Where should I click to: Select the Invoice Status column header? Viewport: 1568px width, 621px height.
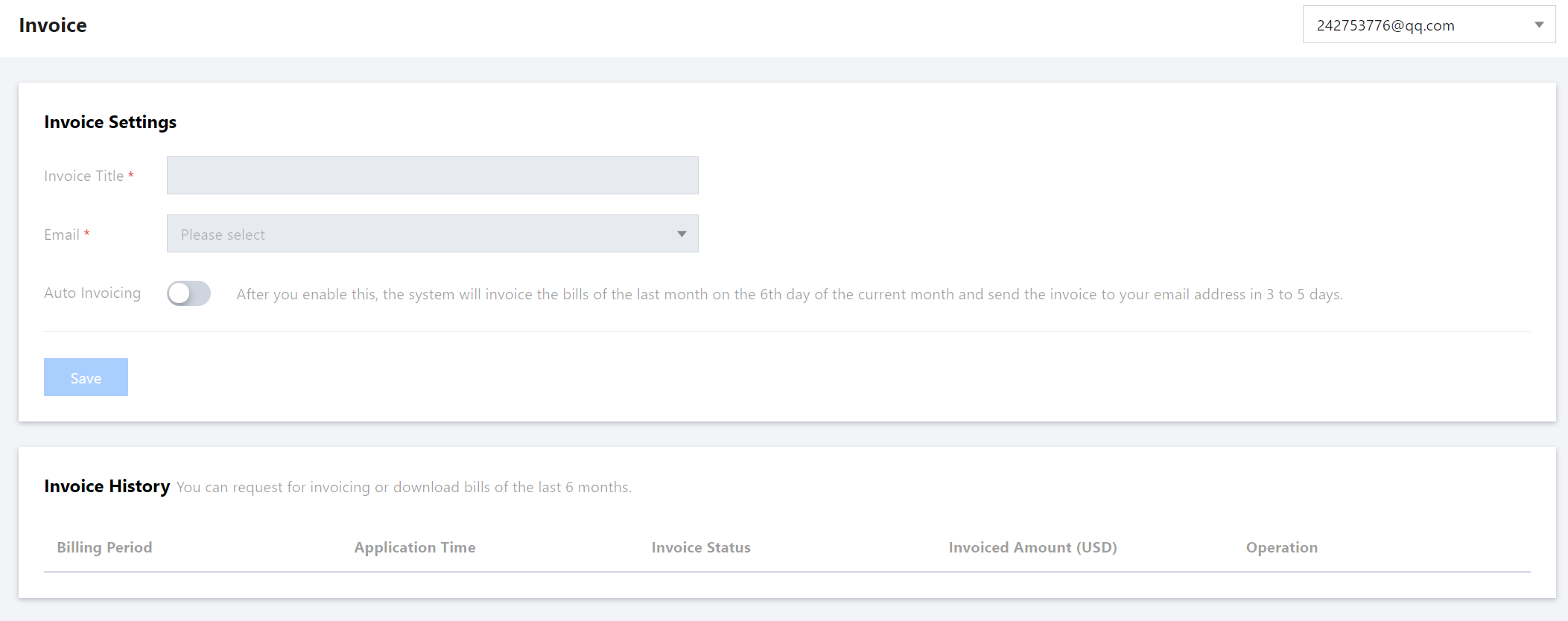(701, 547)
